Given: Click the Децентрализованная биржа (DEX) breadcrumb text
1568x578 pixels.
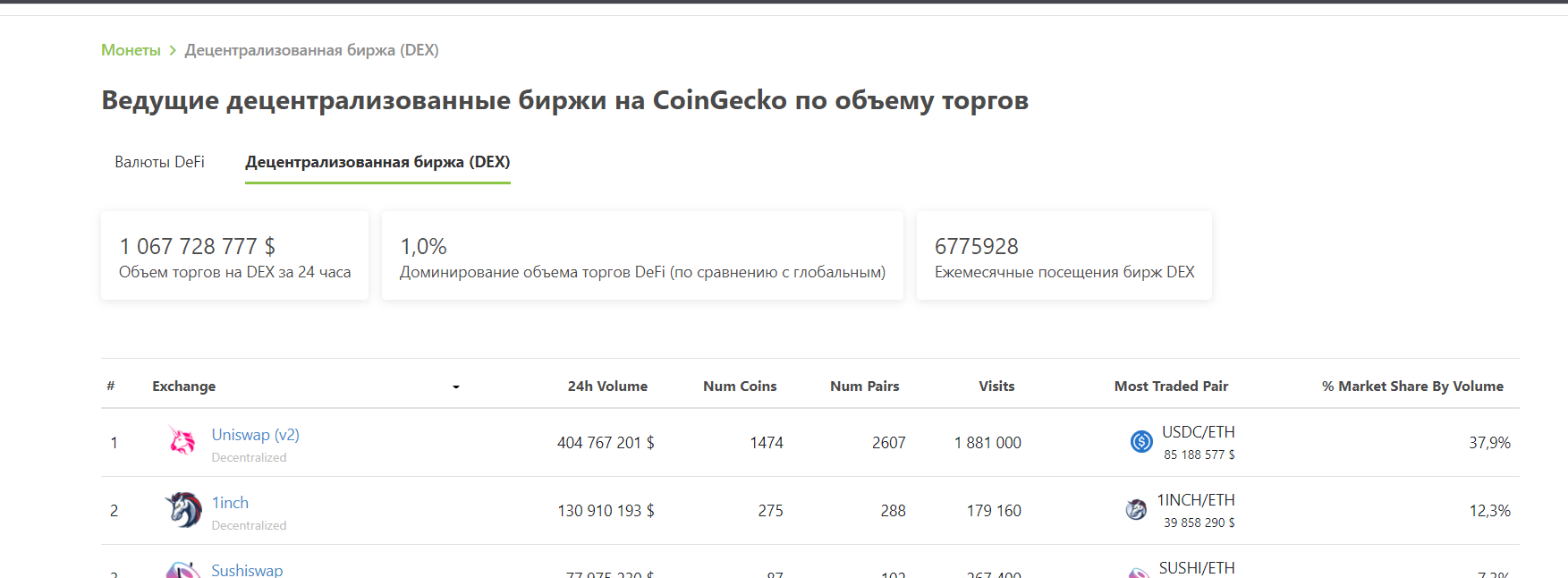Looking at the screenshot, I should (x=311, y=50).
